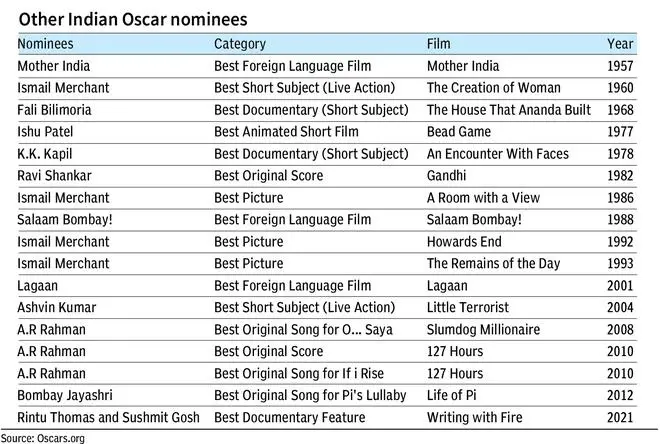
Task: Click the Bead Game film cell
Action: pos(459,132)
